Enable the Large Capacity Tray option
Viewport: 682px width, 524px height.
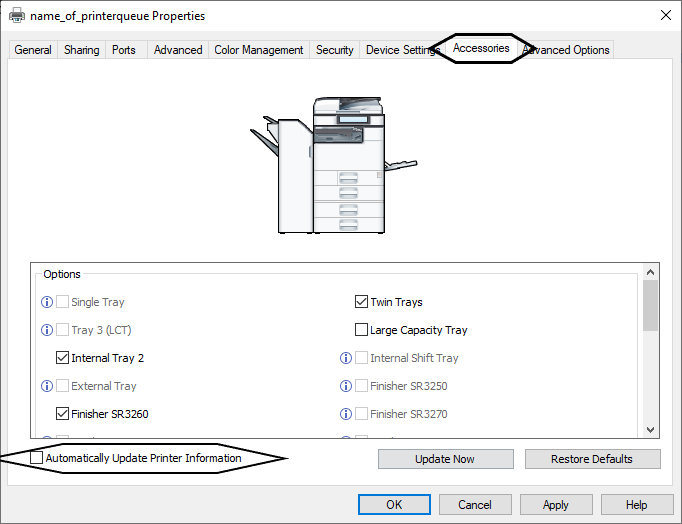(x=362, y=330)
